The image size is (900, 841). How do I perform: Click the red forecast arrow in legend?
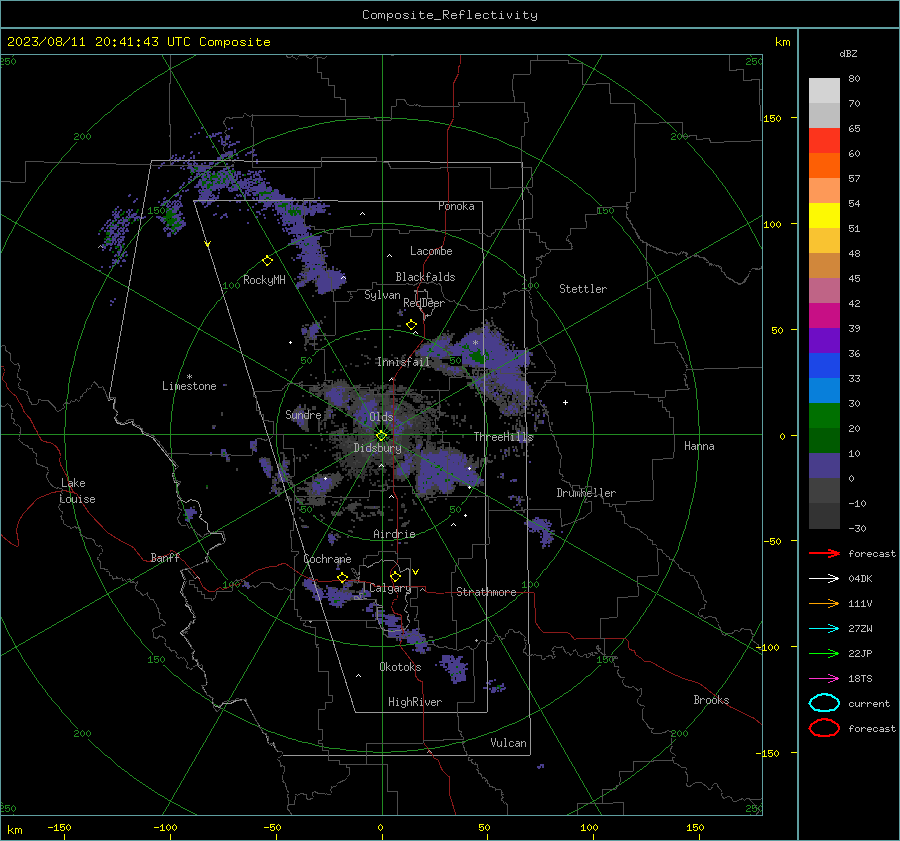[x=824, y=553]
